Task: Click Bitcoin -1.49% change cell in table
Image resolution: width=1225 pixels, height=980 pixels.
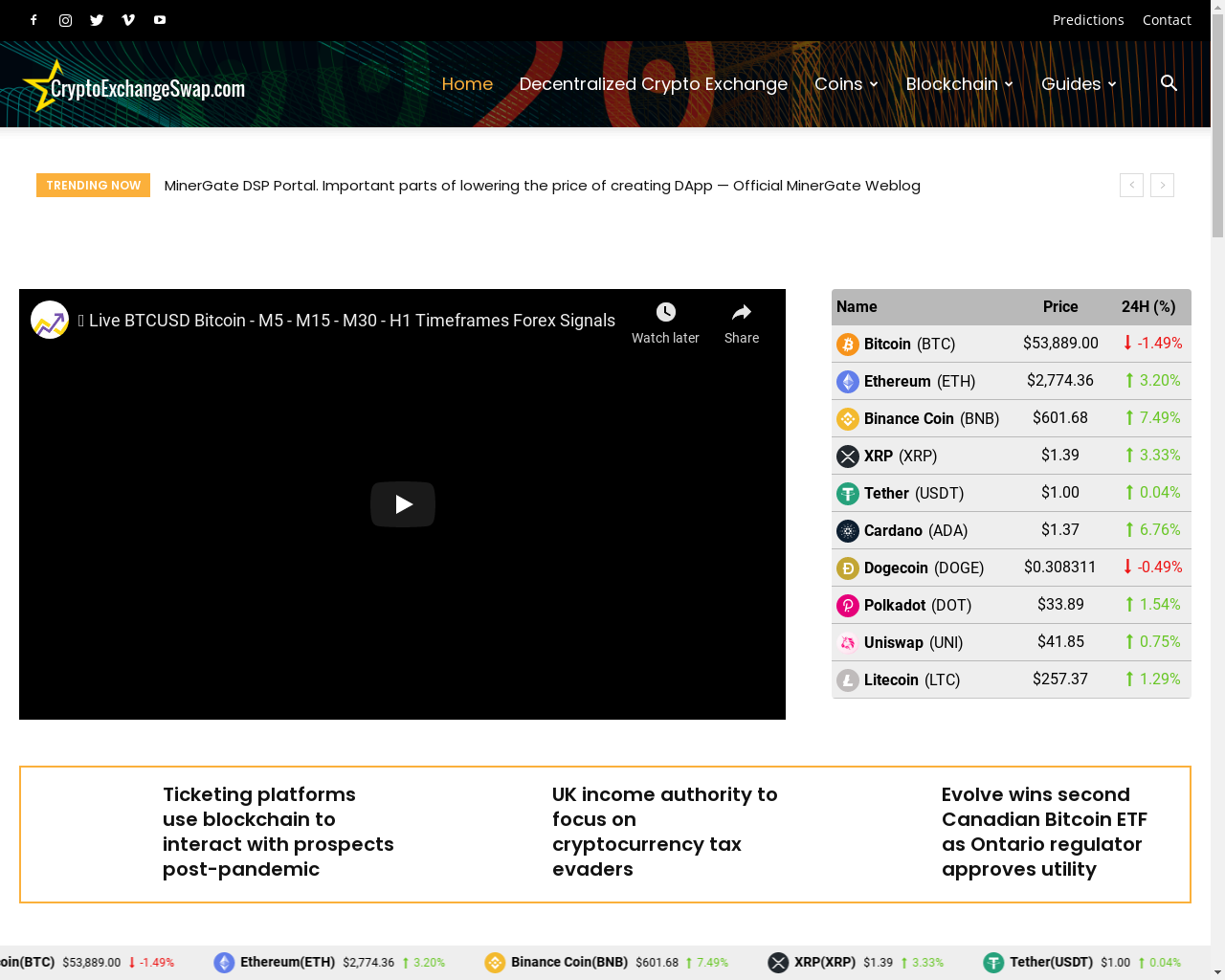Action: pos(1152,343)
